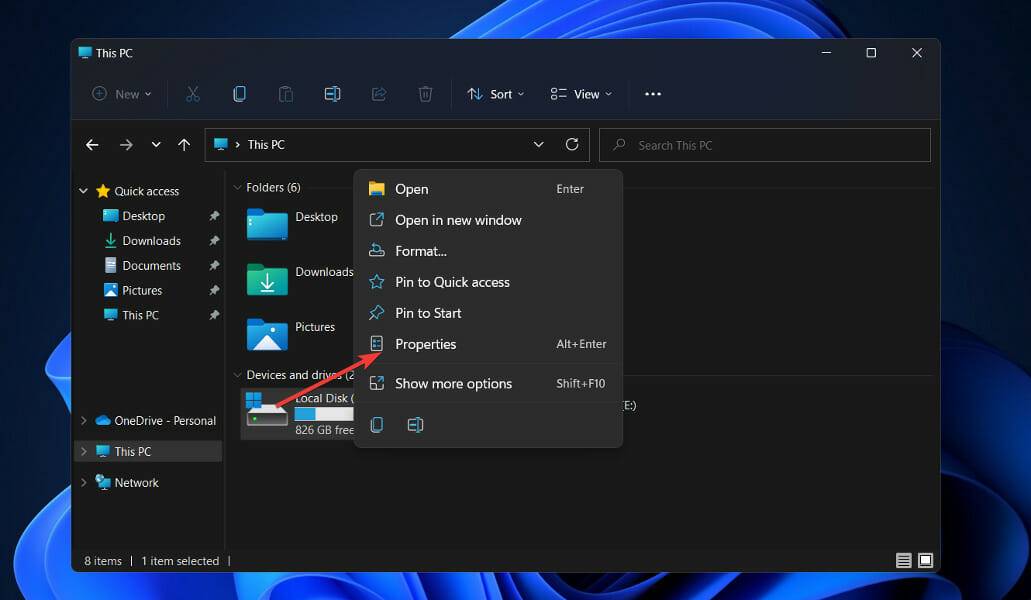1031x600 pixels.
Task: Open Downloads in Quick access sidebar
Action: coord(151,241)
